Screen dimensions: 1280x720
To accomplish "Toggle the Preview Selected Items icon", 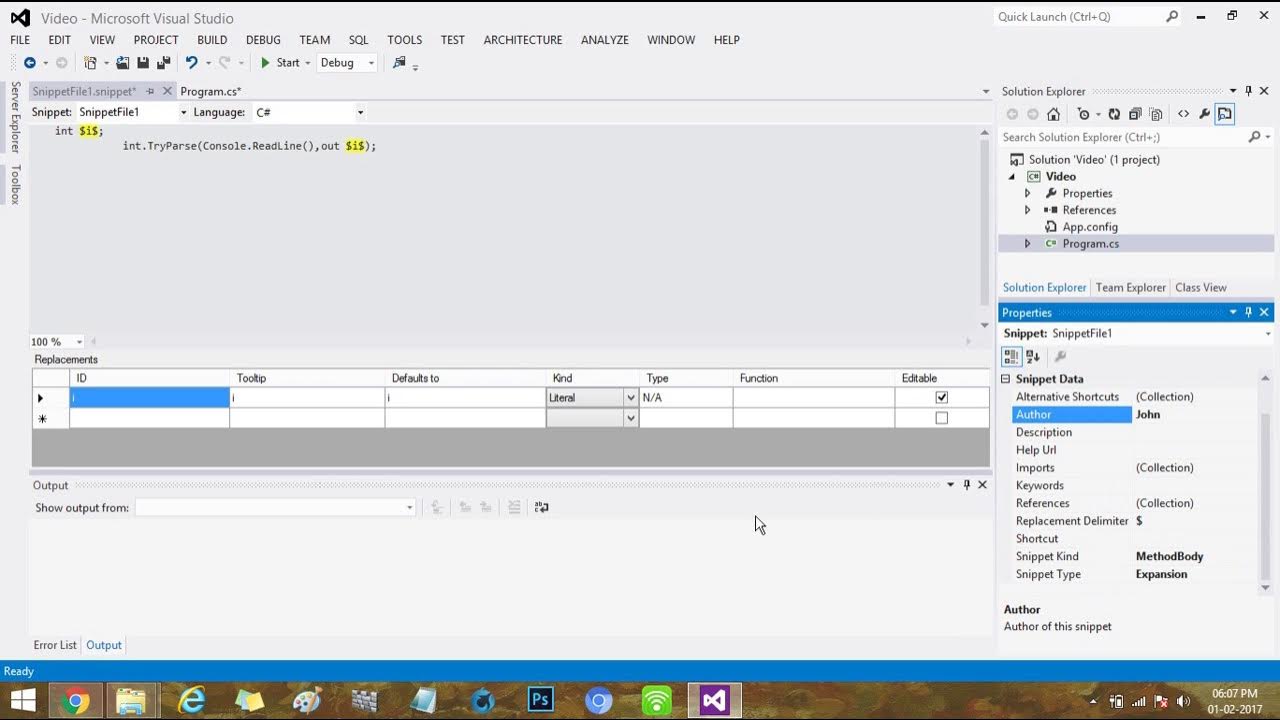I will (1225, 114).
